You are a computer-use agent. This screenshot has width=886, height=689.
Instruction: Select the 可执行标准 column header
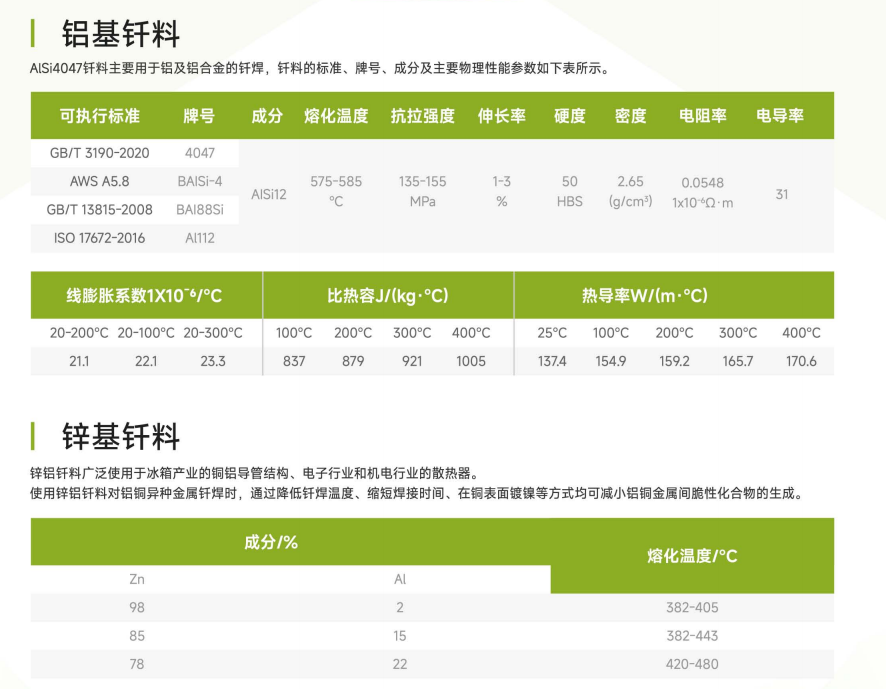tap(99, 116)
